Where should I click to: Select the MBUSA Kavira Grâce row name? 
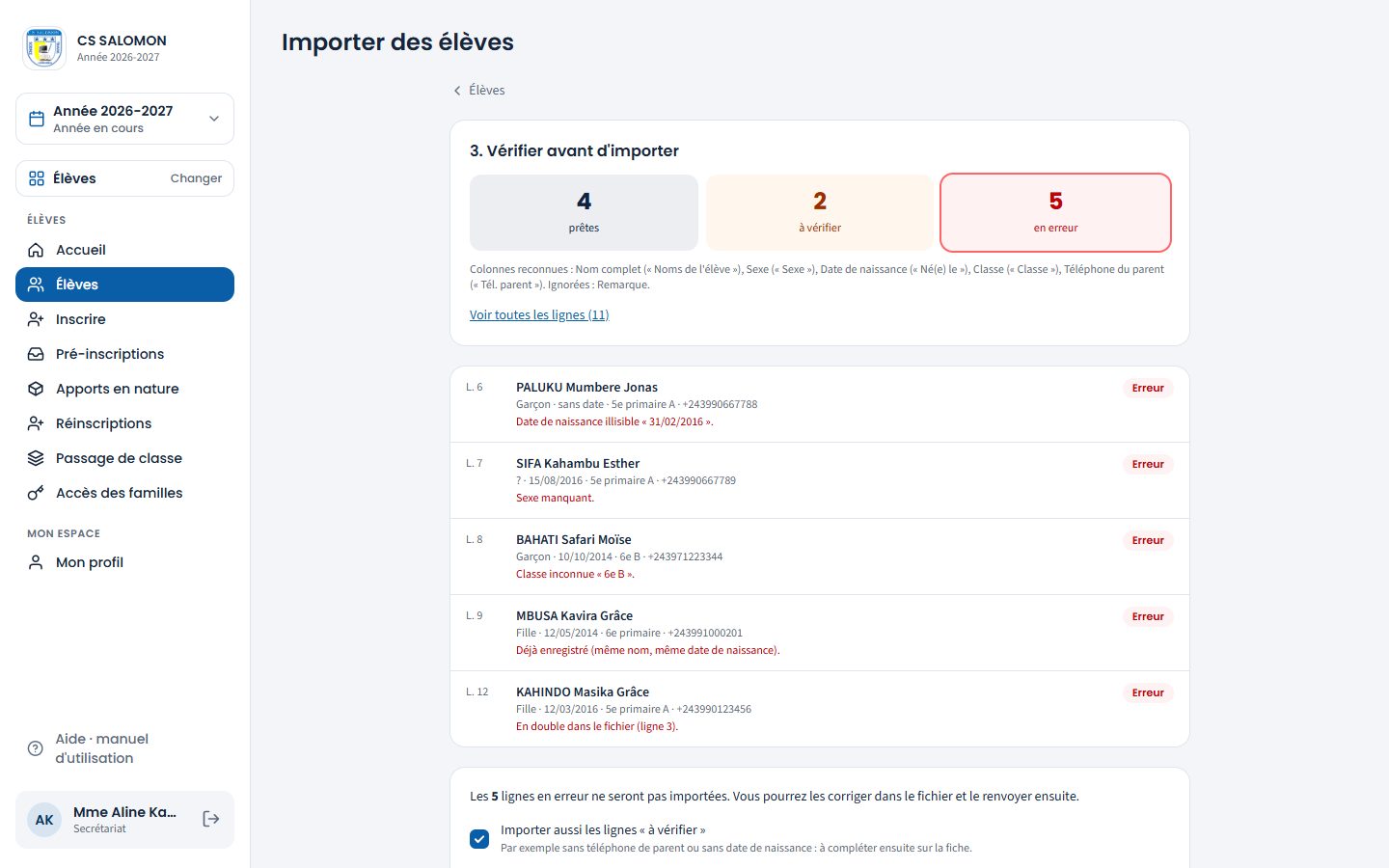pos(575,616)
